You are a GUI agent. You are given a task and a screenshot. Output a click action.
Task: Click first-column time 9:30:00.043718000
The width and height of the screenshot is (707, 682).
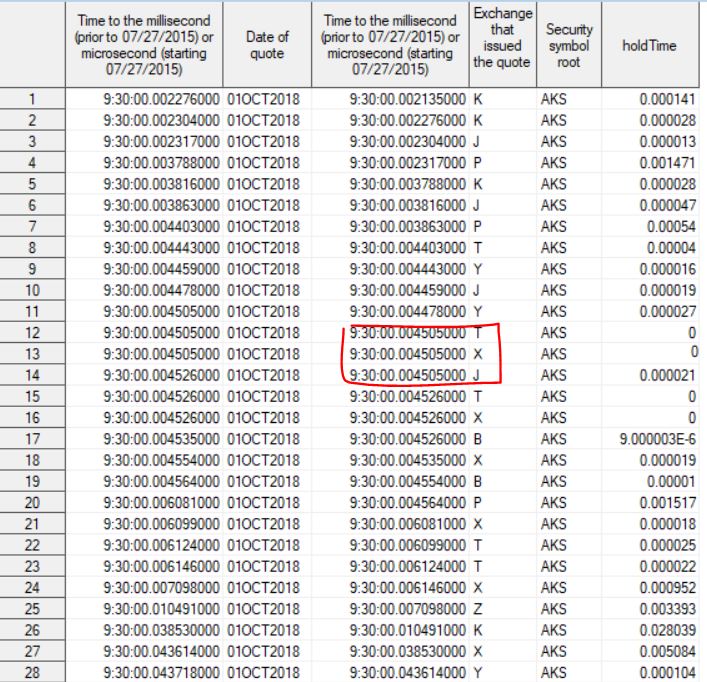click(x=161, y=673)
